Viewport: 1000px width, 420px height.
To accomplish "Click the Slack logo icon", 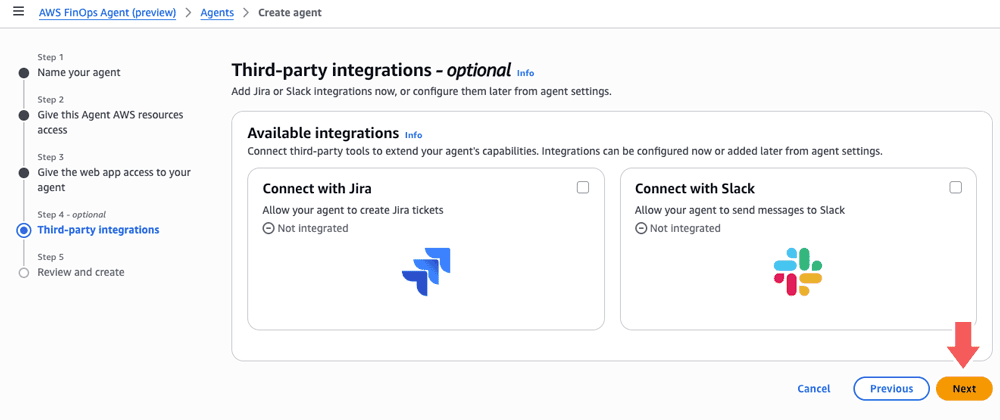I will click(x=798, y=272).
